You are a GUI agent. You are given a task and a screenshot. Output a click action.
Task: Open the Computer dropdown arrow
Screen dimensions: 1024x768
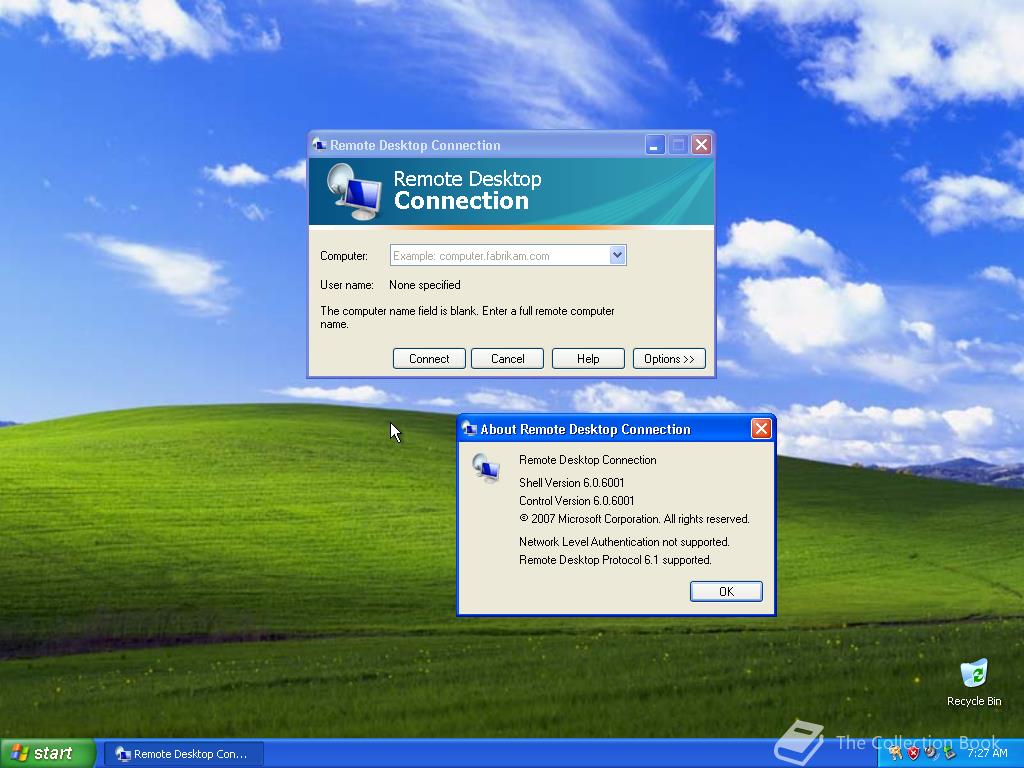click(x=617, y=255)
